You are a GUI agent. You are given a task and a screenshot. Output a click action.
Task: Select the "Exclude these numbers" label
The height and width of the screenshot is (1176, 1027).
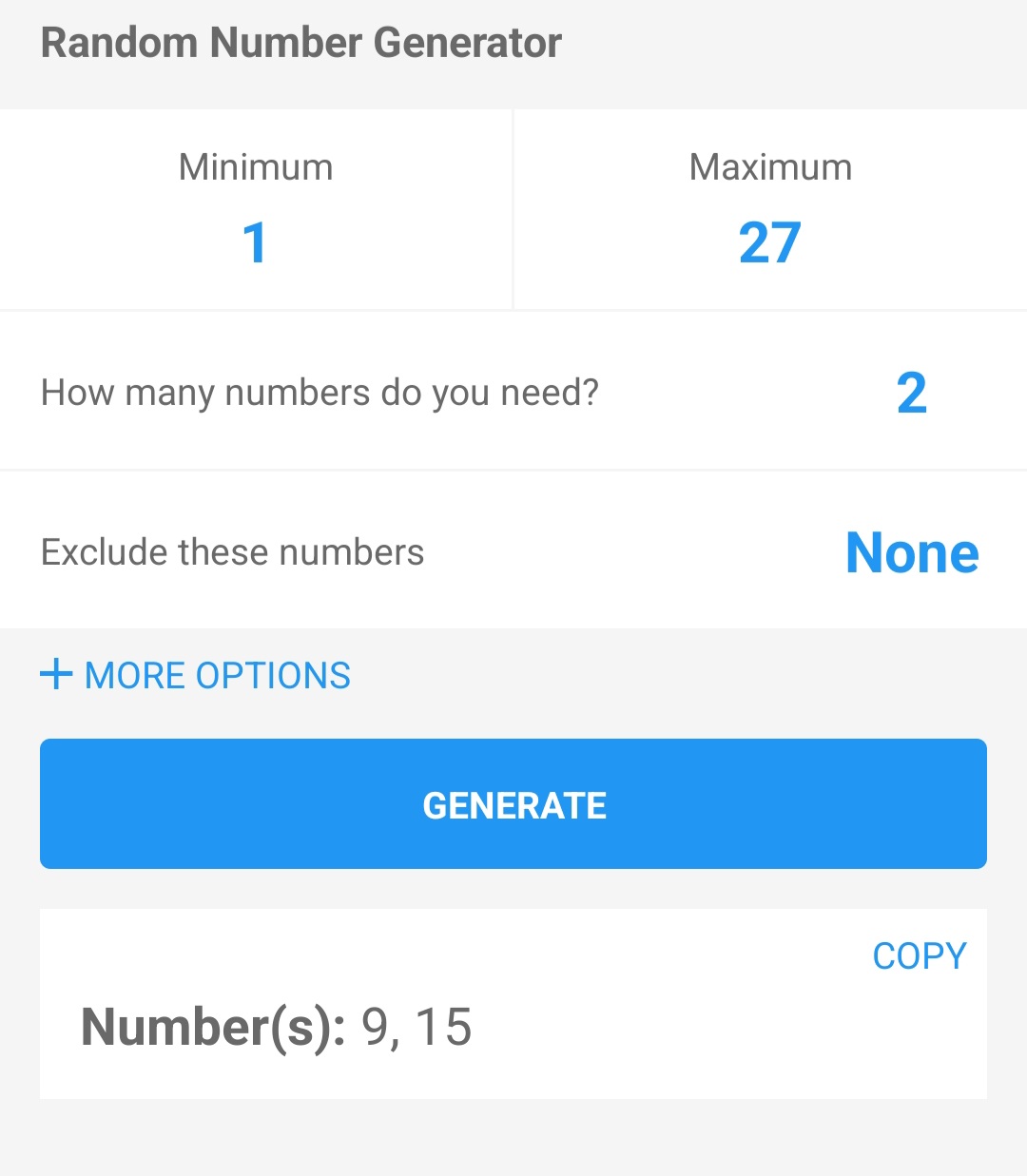click(x=232, y=552)
